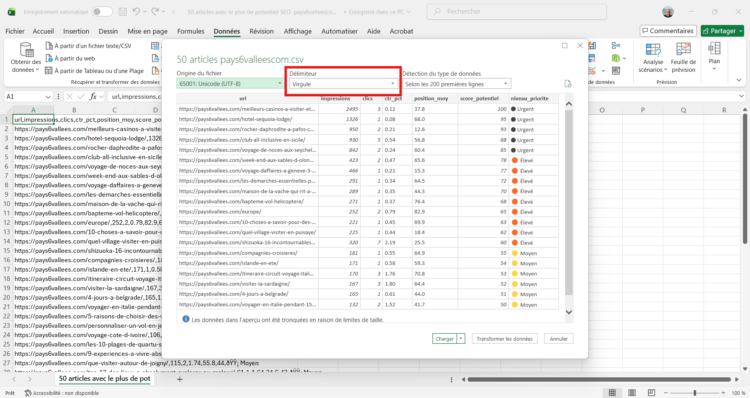The image size is (750, 398).
Task: Click the preview scroll up arrow
Action: coord(569,103)
